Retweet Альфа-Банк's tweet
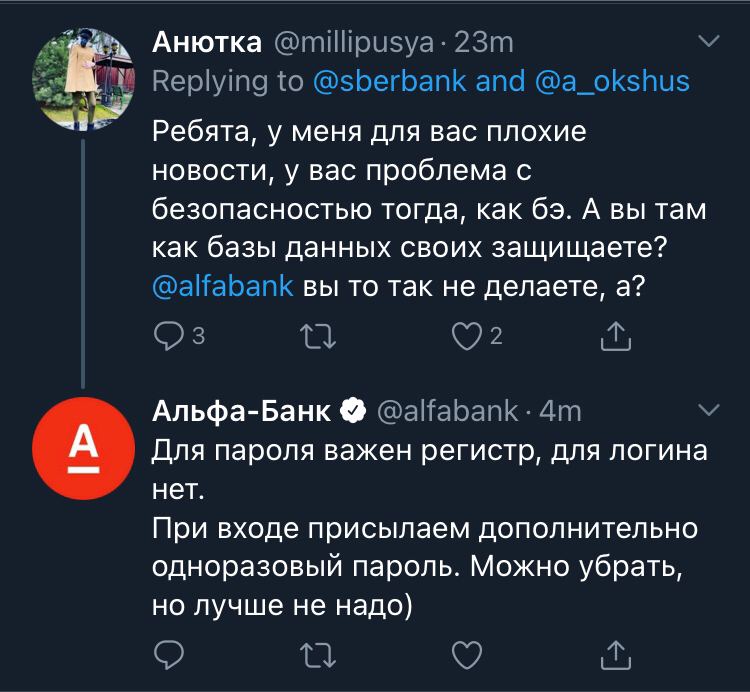This screenshot has width=750, height=692. coord(321,655)
